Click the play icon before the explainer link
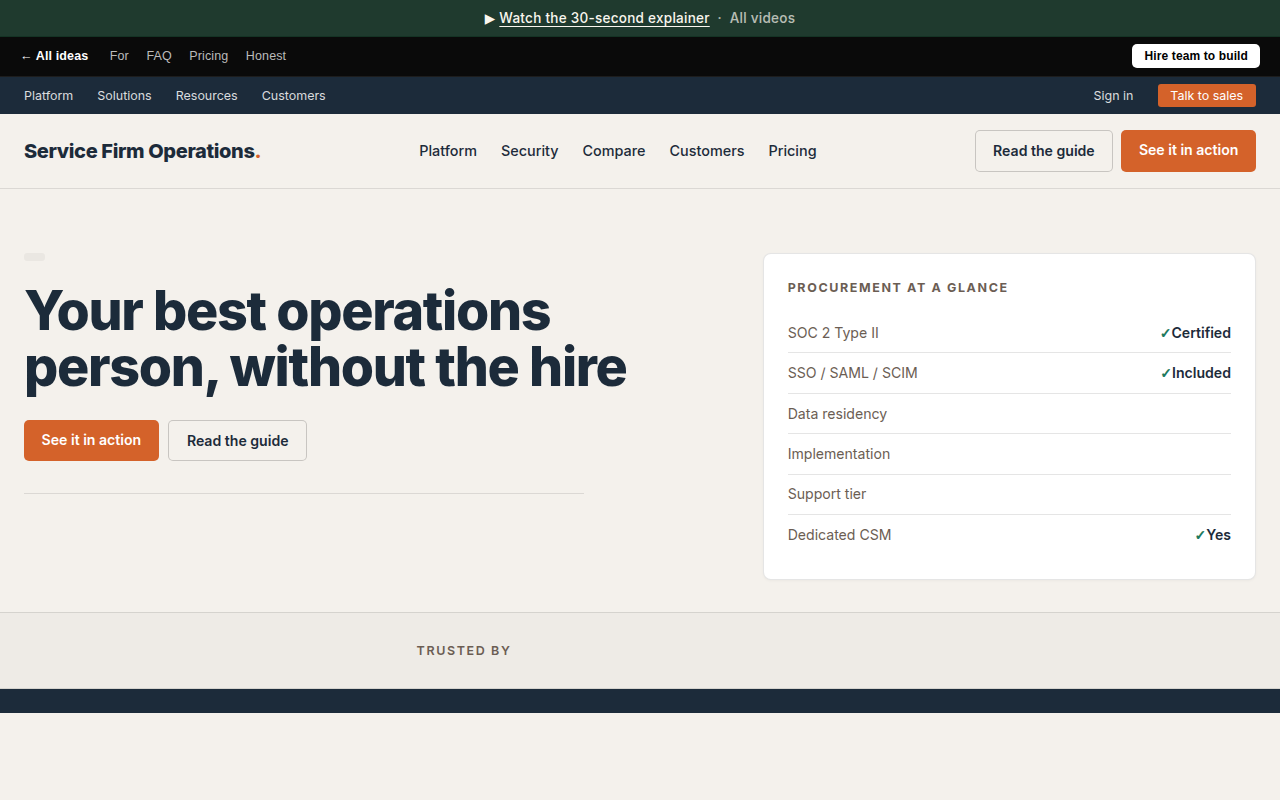 pyautogui.click(x=490, y=18)
